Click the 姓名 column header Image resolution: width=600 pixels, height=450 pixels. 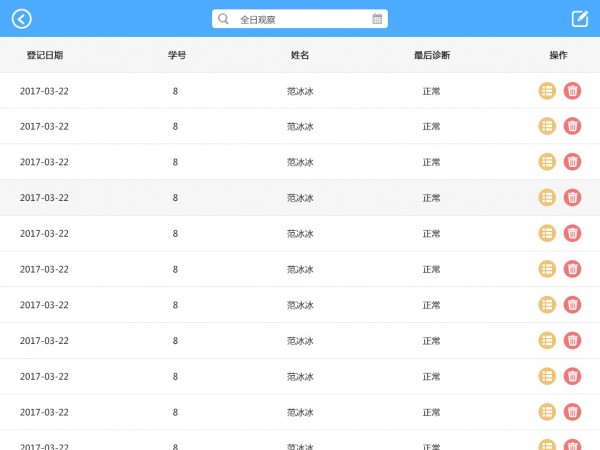[x=300, y=55]
